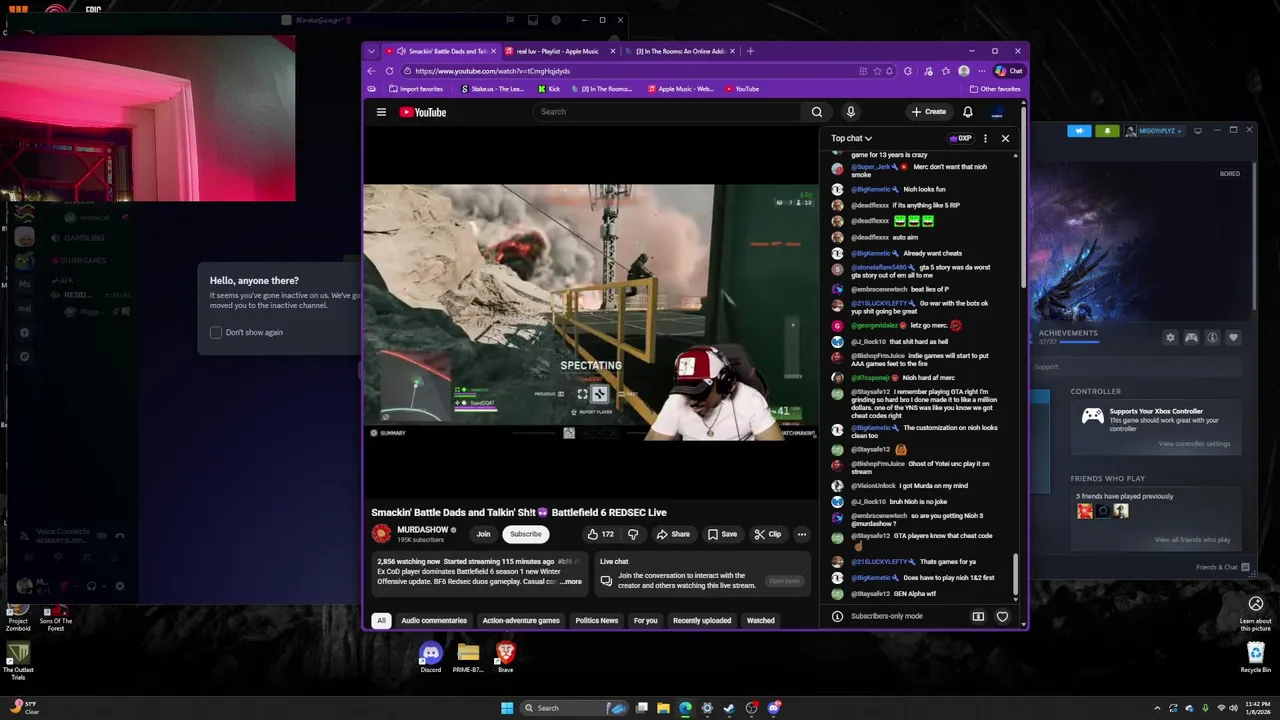Screen dimensions: 1280x720
Task: Select Politics News chip
Action: tap(597, 620)
